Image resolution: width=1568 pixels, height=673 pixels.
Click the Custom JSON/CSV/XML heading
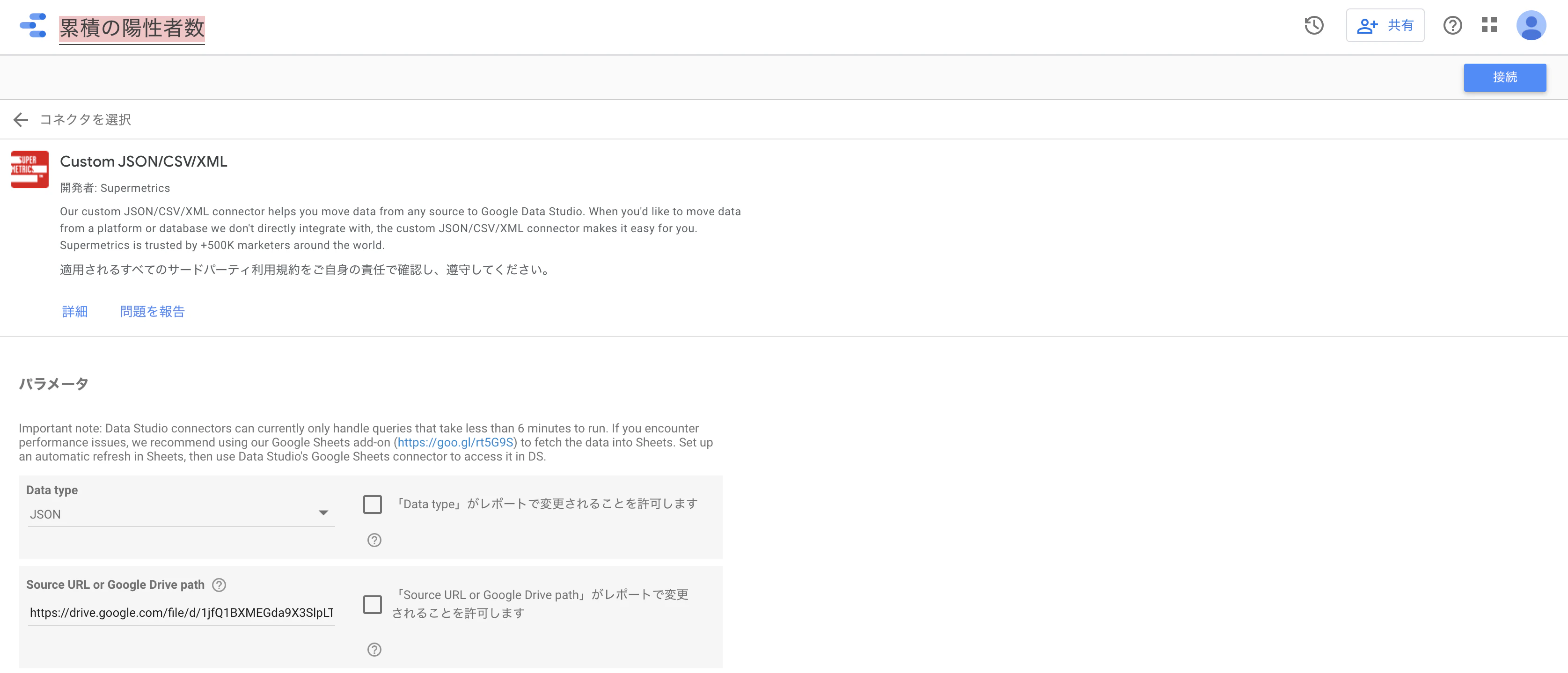pos(144,161)
